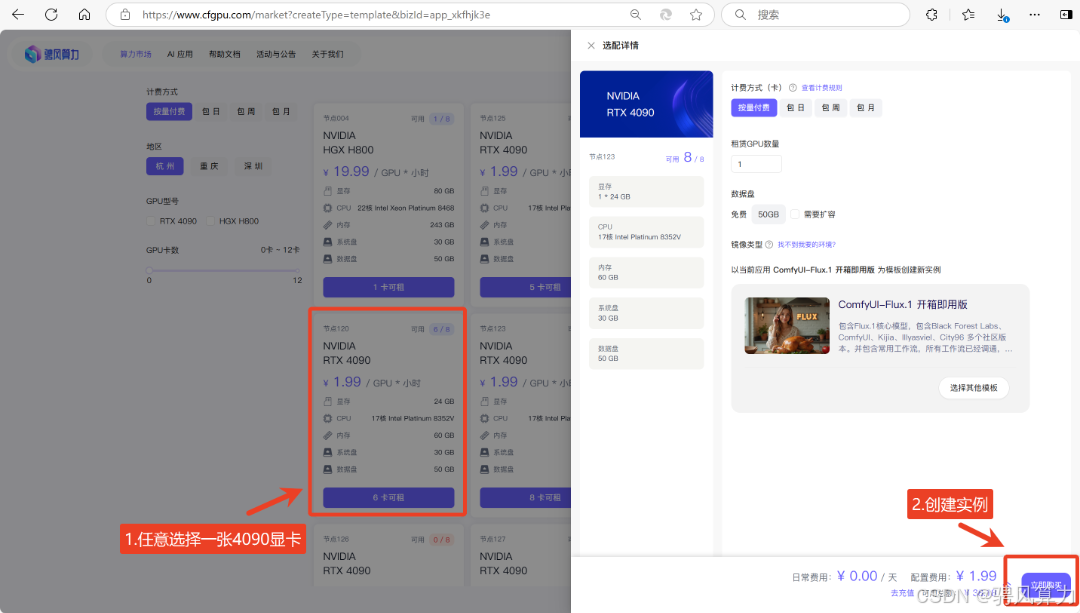Click the 8 卡可租 button on 节点123
This screenshot has height=613, width=1080.
(526, 497)
